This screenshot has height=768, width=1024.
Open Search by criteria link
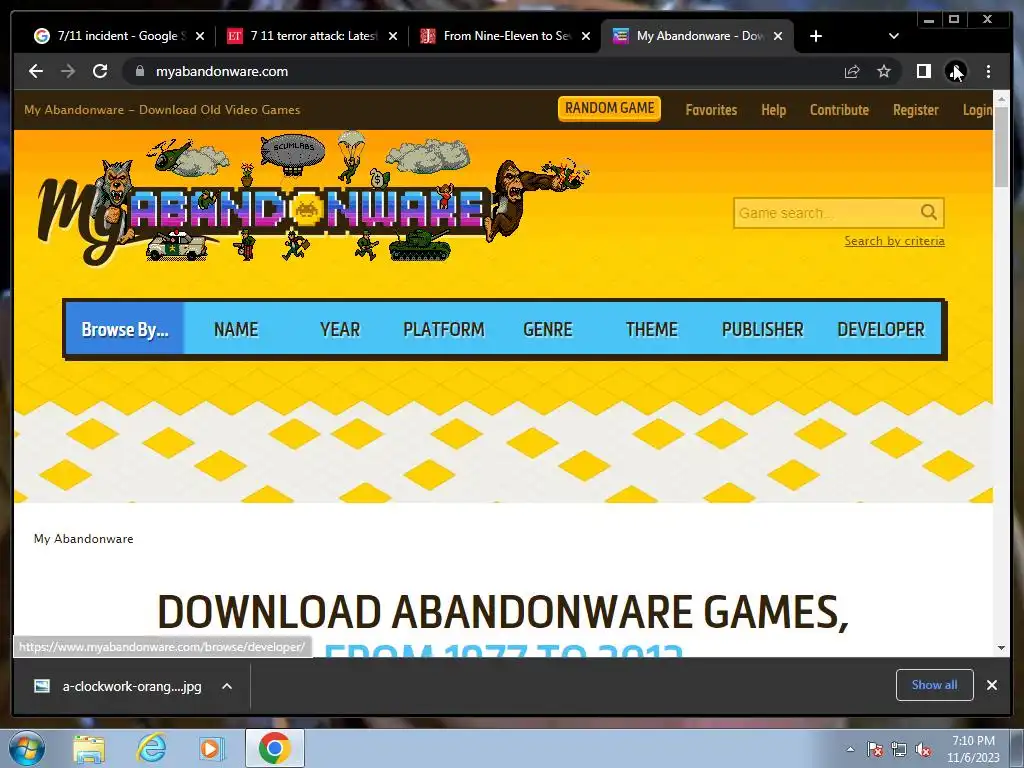pyautogui.click(x=894, y=241)
